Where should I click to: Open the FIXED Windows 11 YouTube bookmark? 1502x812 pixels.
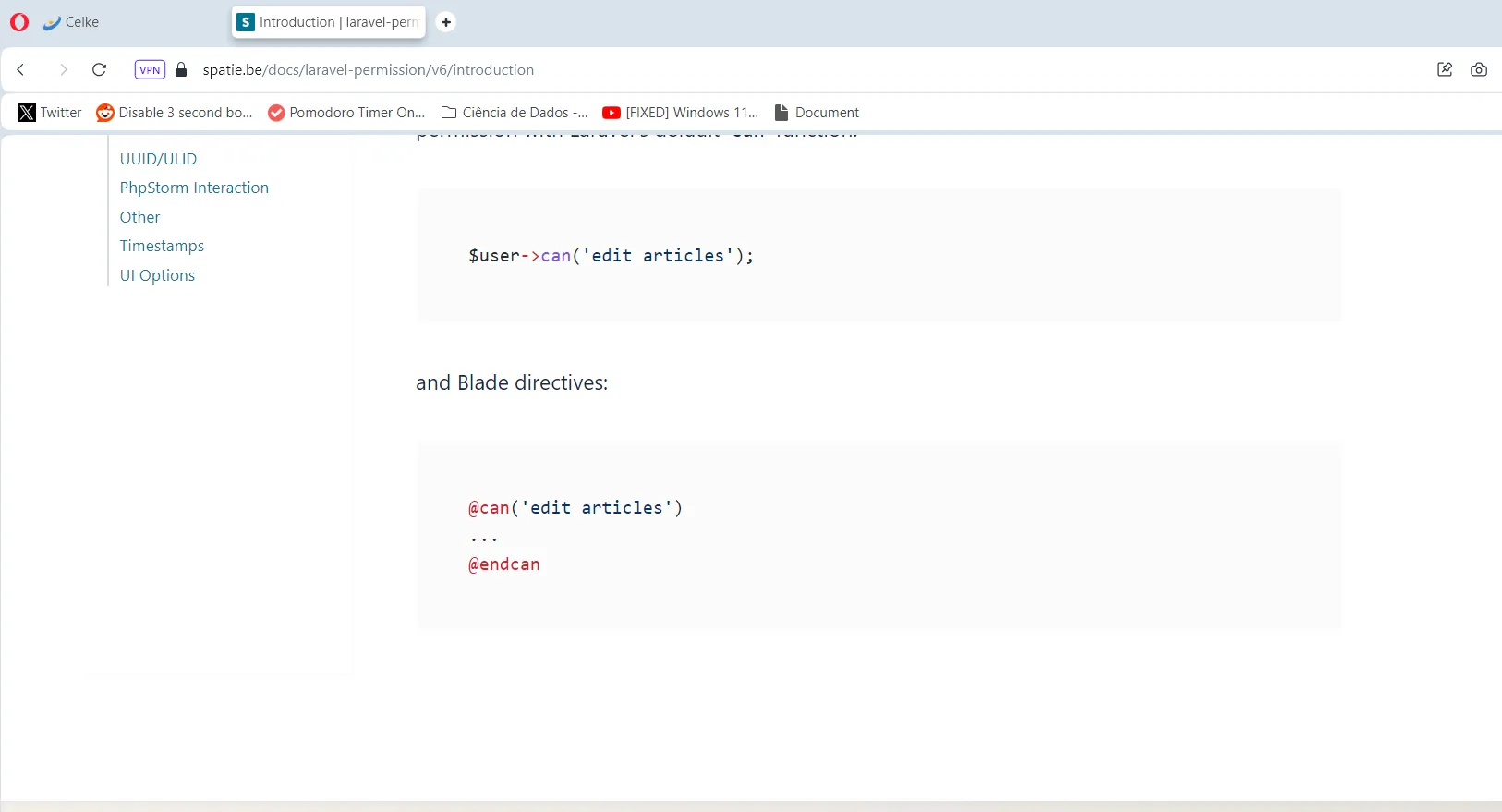[681, 113]
